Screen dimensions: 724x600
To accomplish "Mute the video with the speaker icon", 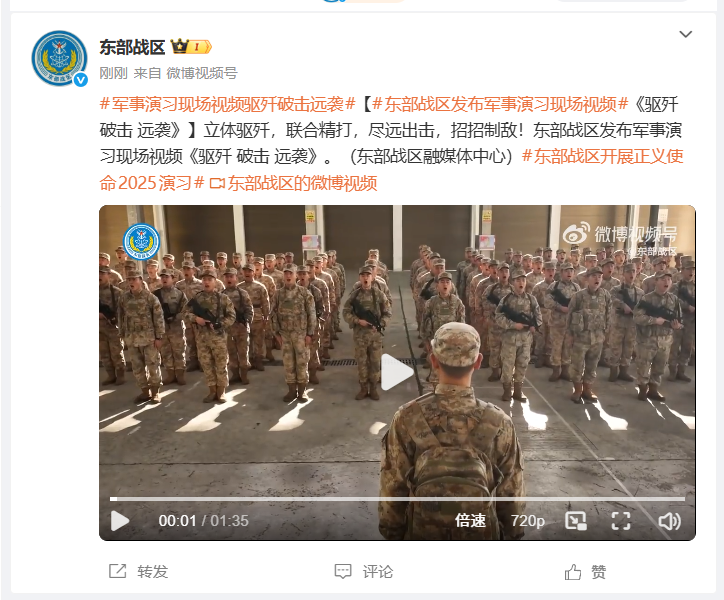I will point(669,521).
